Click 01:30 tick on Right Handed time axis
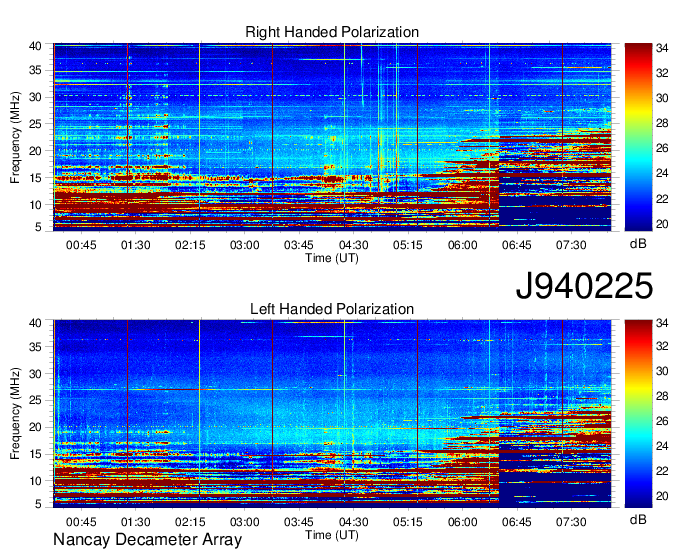 136,245
